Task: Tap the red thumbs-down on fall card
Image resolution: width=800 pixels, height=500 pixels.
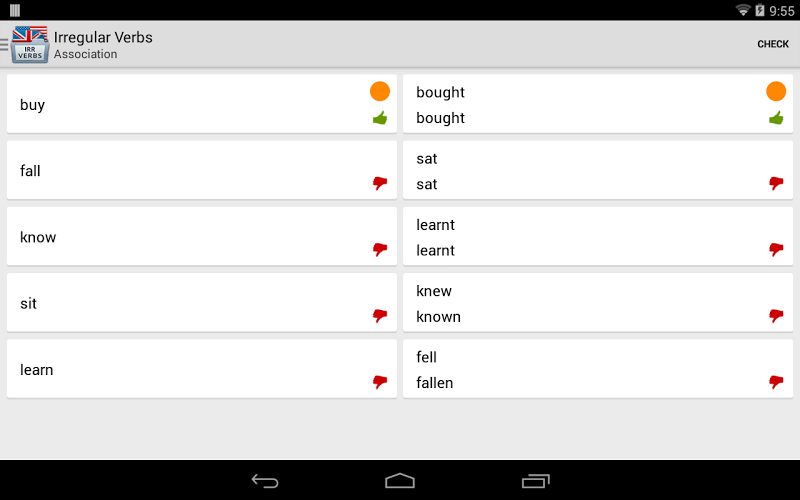Action: pyautogui.click(x=380, y=184)
